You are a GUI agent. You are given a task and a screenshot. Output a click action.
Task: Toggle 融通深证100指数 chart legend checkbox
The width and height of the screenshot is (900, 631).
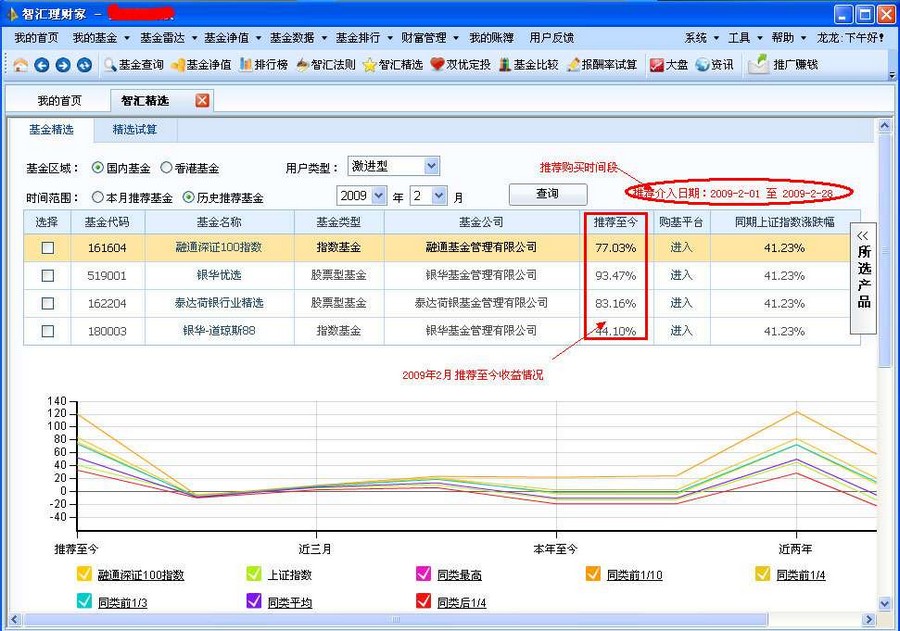pyautogui.click(x=84, y=574)
